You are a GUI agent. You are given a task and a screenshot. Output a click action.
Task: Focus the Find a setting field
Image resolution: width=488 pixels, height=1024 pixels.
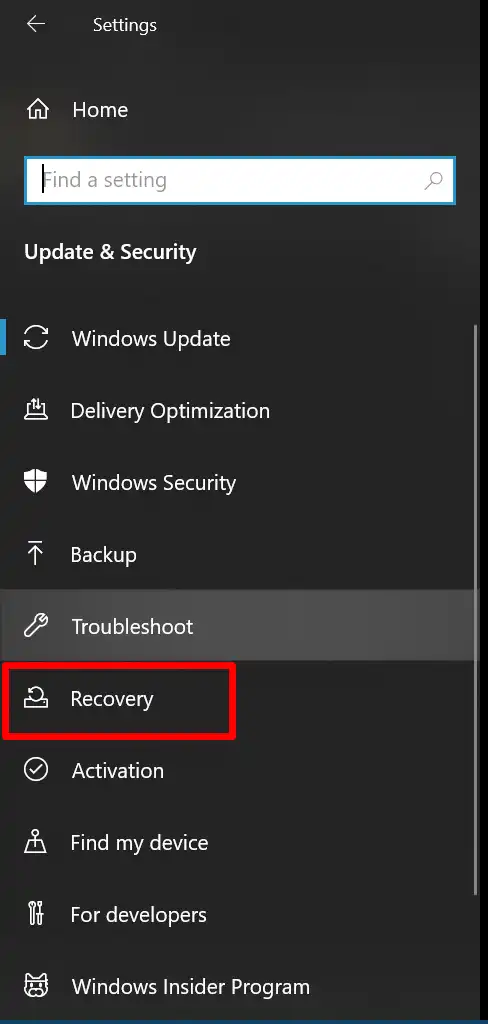[240, 180]
